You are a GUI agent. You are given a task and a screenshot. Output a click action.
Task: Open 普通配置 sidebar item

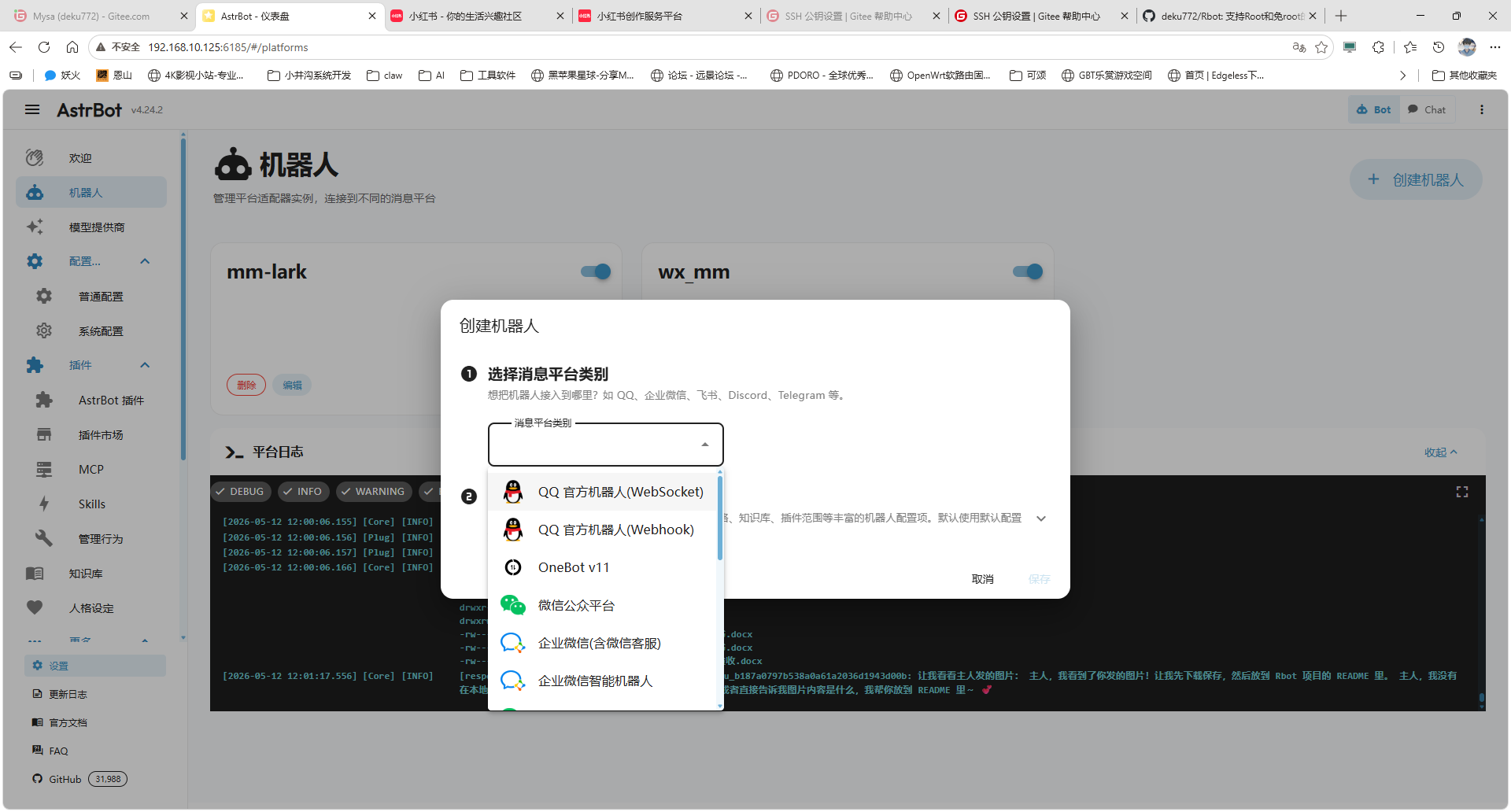point(91,297)
